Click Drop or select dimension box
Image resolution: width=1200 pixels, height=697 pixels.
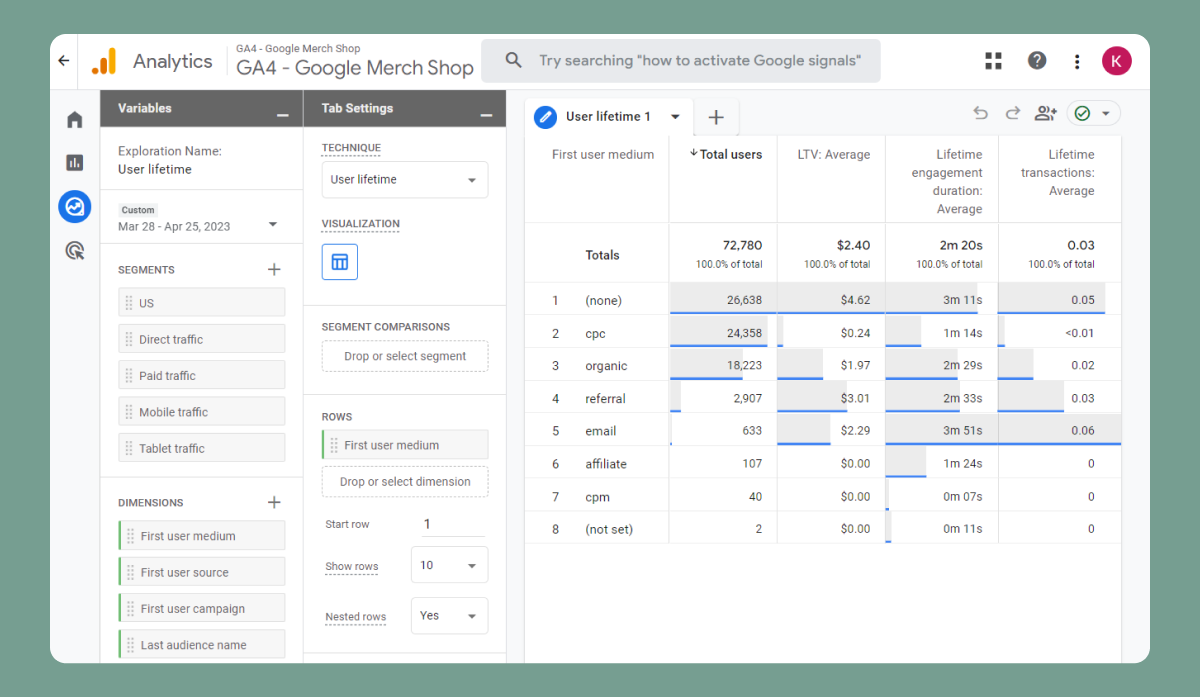(x=405, y=482)
